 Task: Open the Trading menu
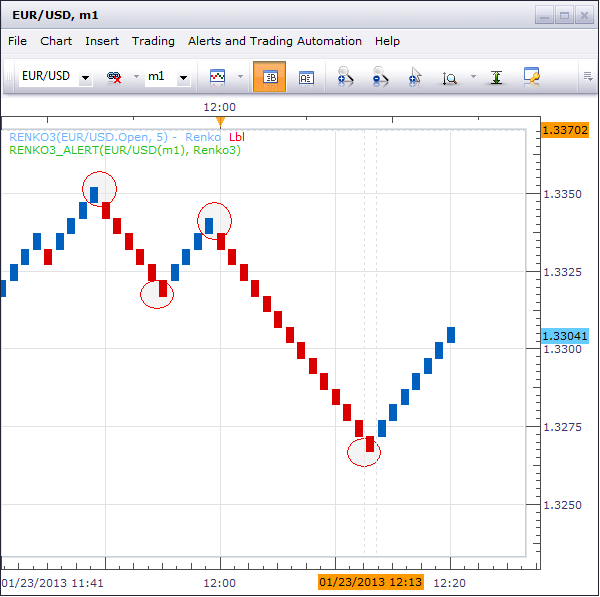pos(153,41)
